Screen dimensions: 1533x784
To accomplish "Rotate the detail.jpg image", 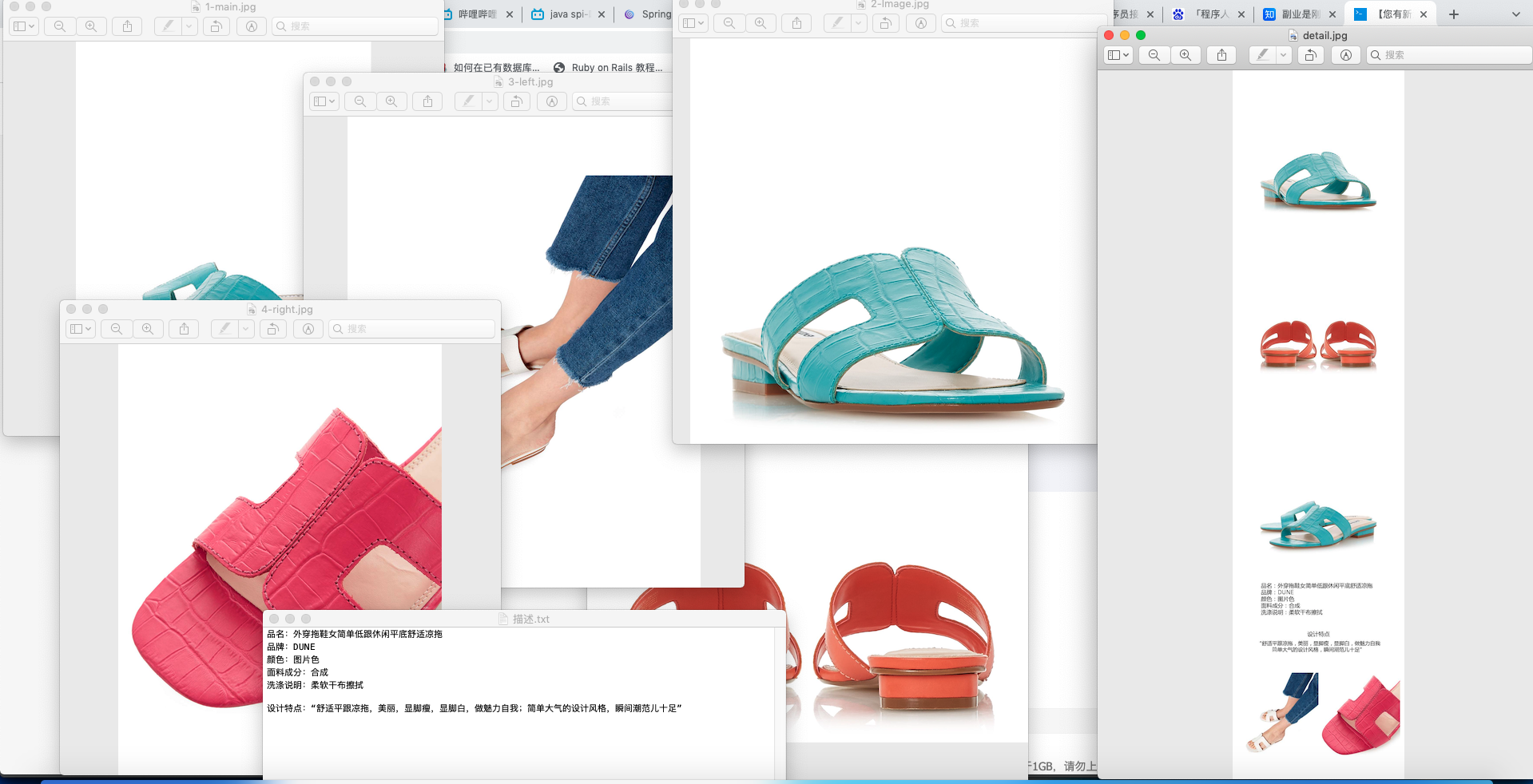I will pyautogui.click(x=1310, y=55).
